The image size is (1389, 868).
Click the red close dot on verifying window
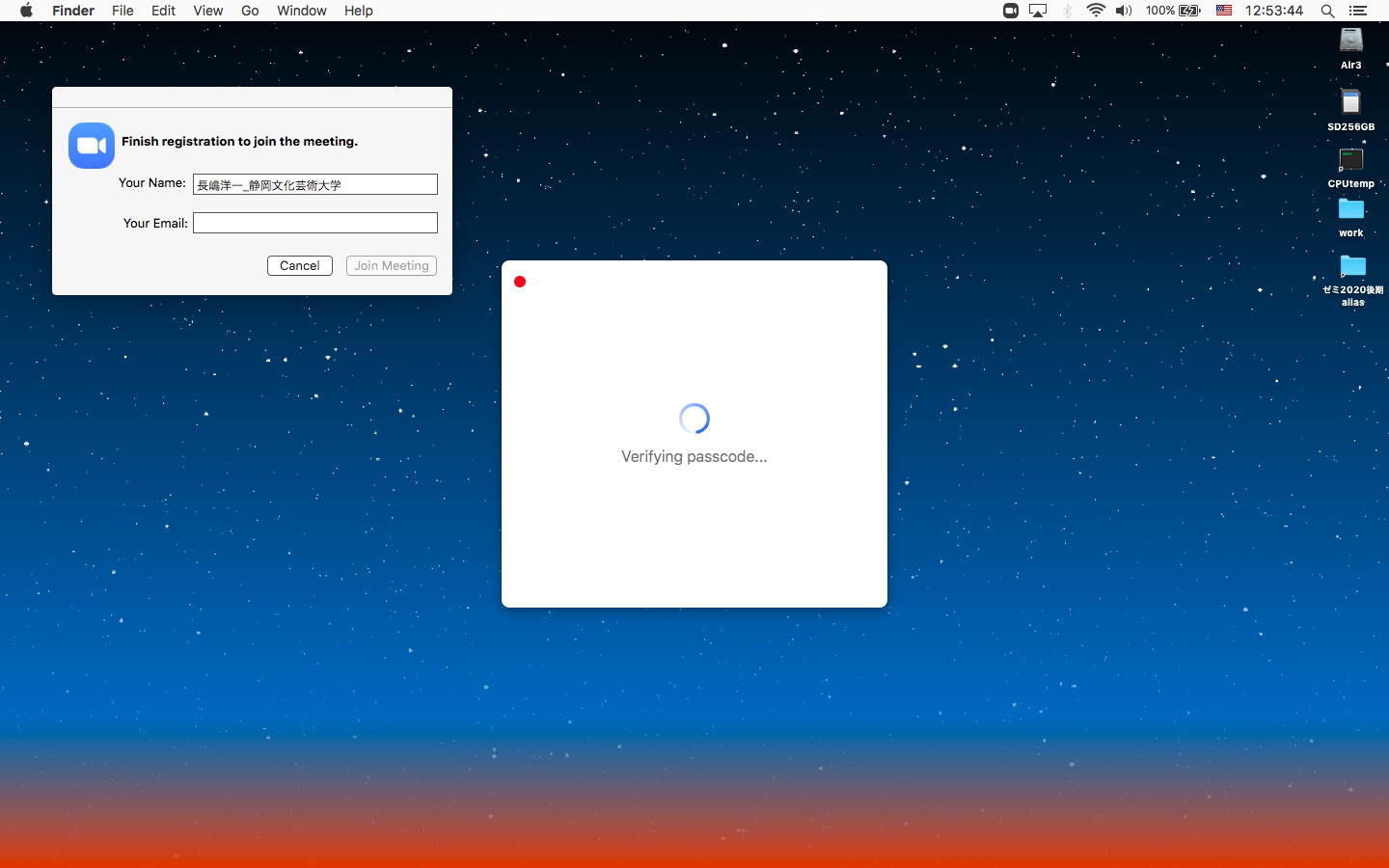pyautogui.click(x=520, y=282)
